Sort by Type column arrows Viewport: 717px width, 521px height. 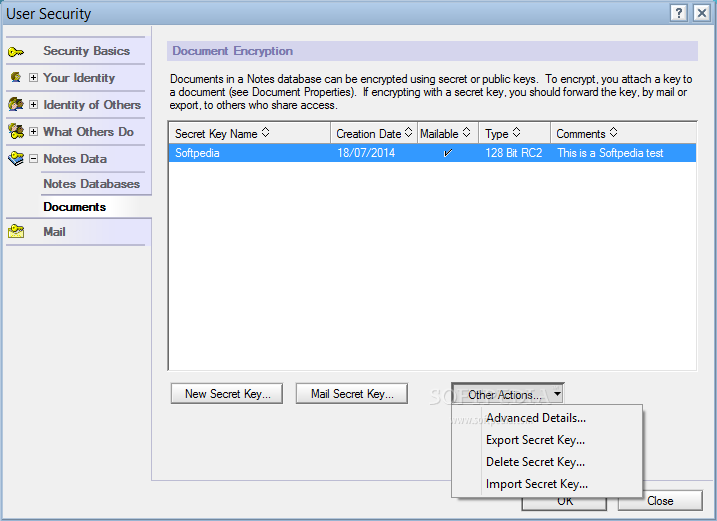(516, 133)
